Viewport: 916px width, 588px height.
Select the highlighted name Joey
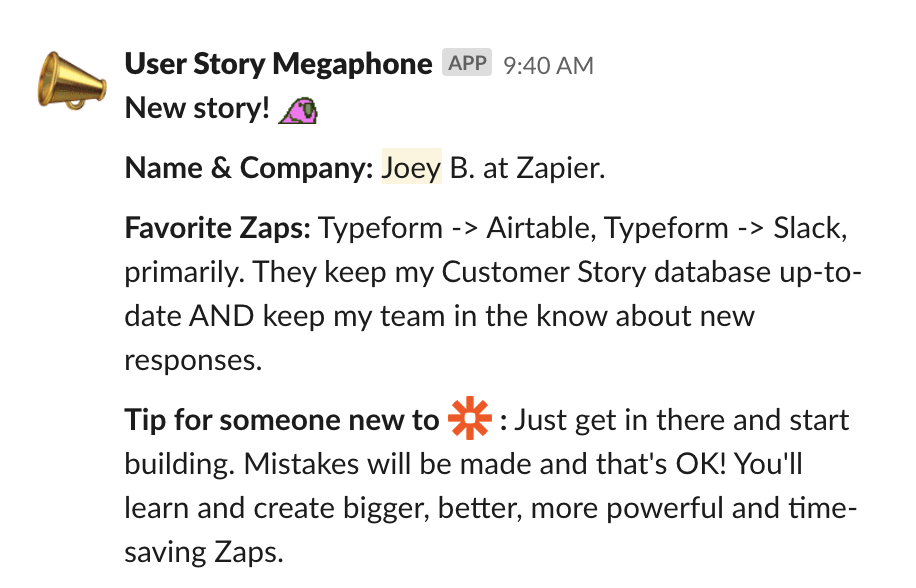tap(411, 168)
